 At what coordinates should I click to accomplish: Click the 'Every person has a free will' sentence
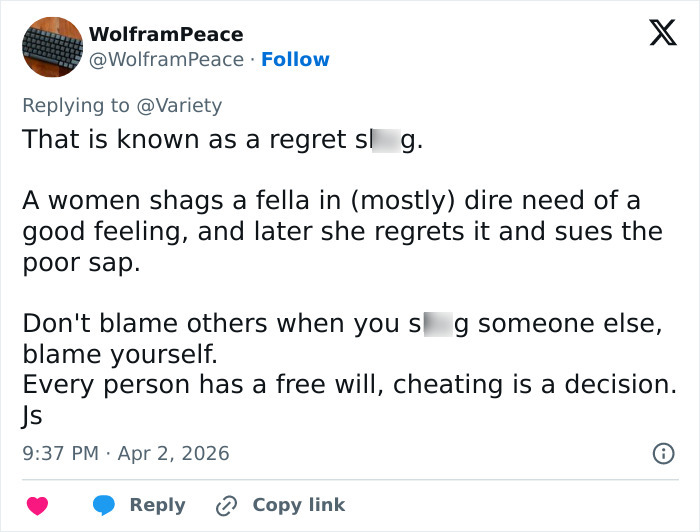pos(349,384)
